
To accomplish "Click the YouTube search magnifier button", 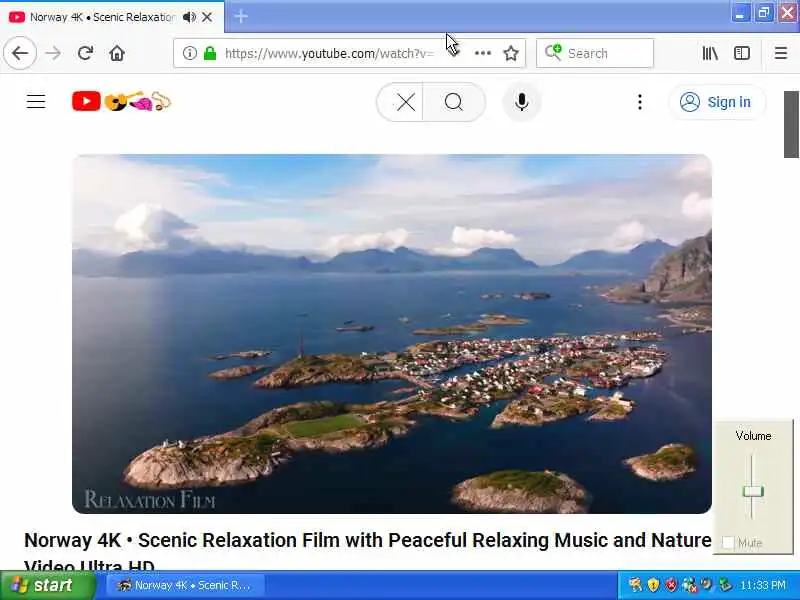I will coord(454,102).
